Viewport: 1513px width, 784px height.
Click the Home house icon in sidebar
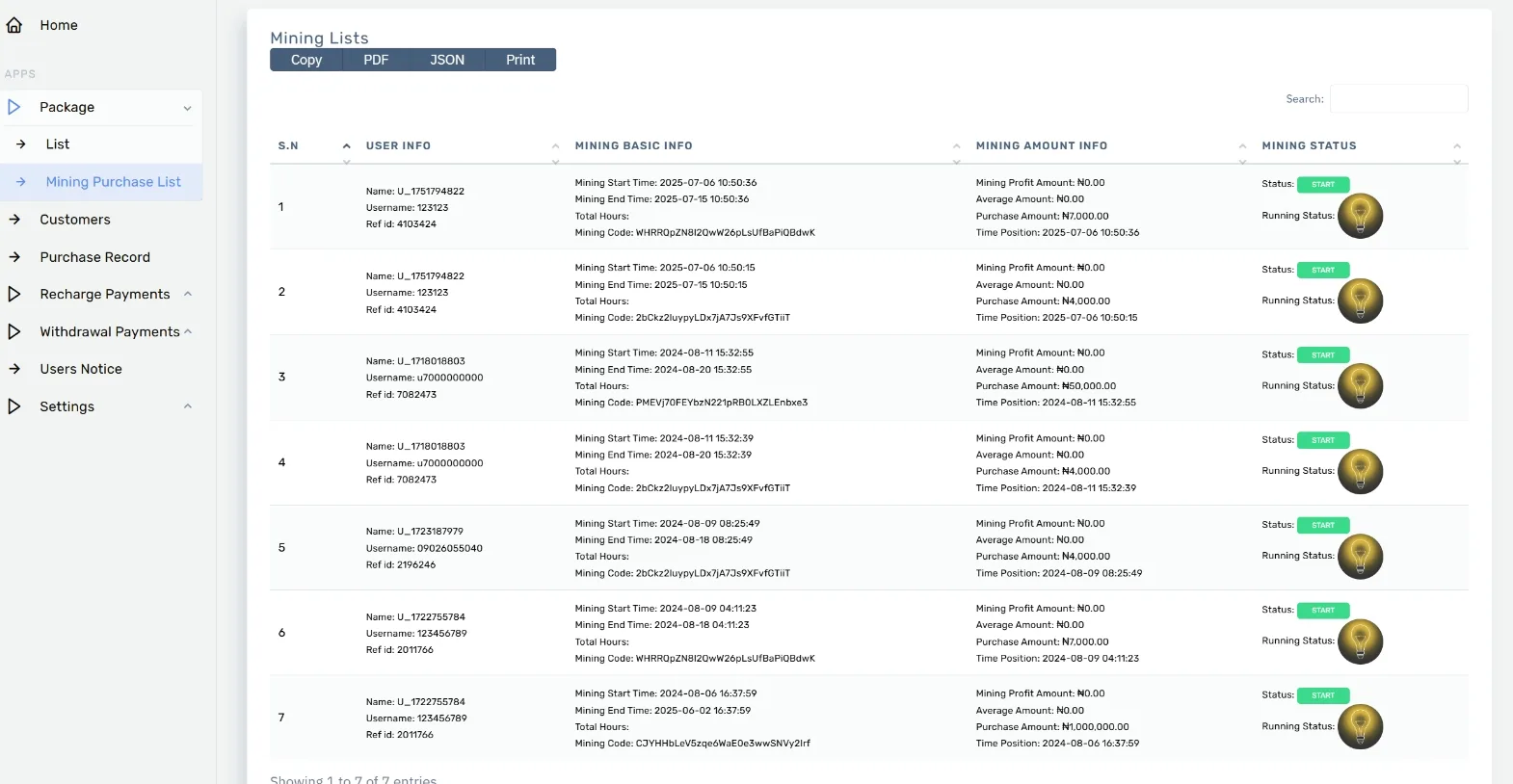[14, 25]
